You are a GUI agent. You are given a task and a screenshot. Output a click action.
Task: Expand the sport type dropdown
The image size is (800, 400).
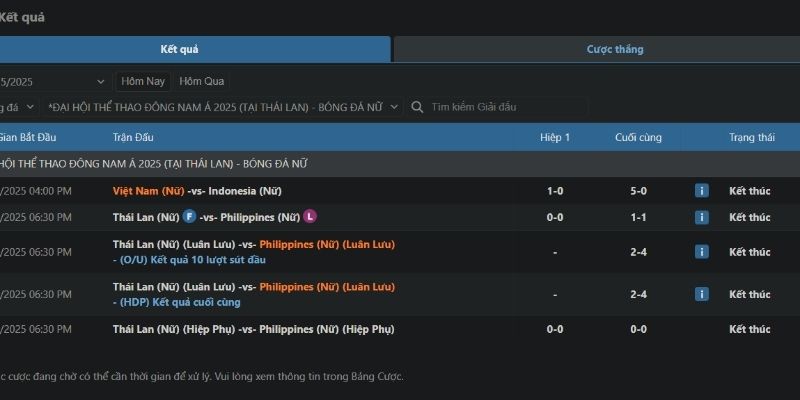tap(30, 107)
